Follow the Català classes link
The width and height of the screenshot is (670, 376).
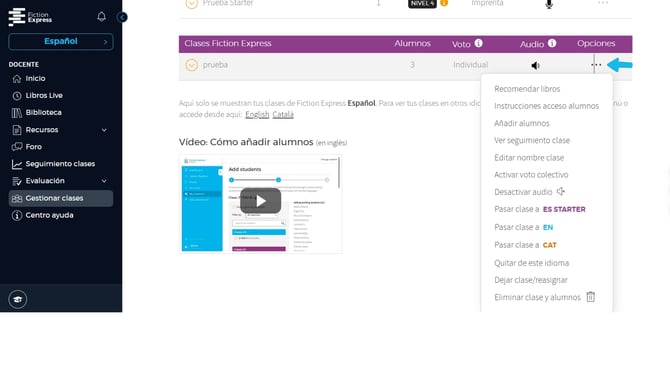[283, 115]
